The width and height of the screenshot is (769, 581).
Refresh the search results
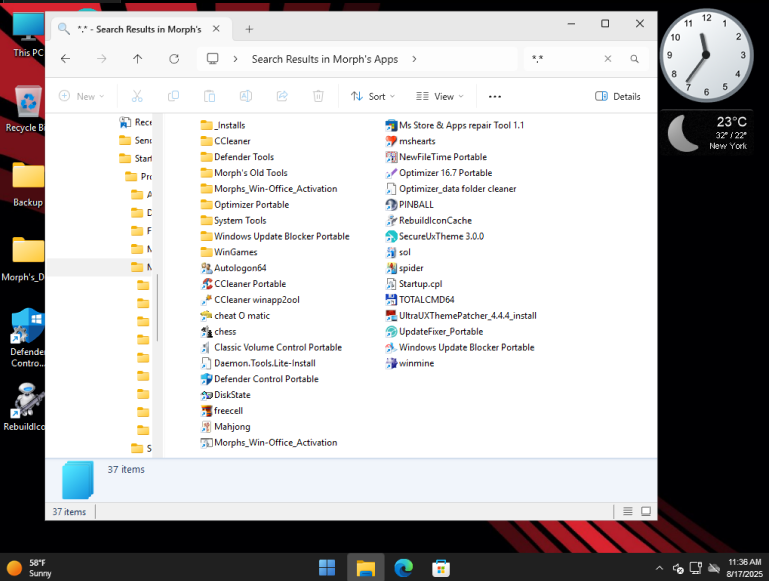tap(174, 59)
